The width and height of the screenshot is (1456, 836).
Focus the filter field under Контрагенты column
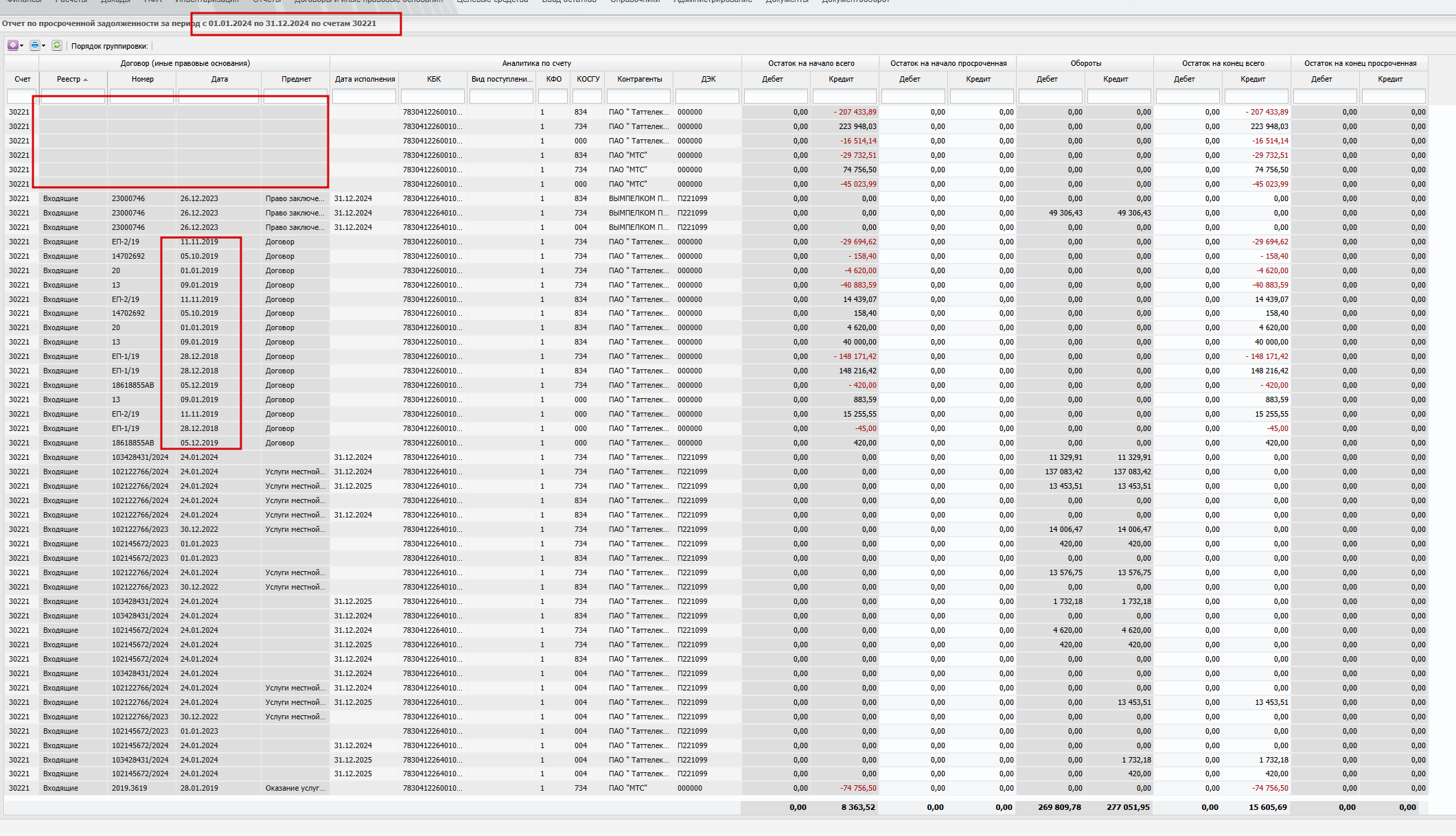point(639,96)
